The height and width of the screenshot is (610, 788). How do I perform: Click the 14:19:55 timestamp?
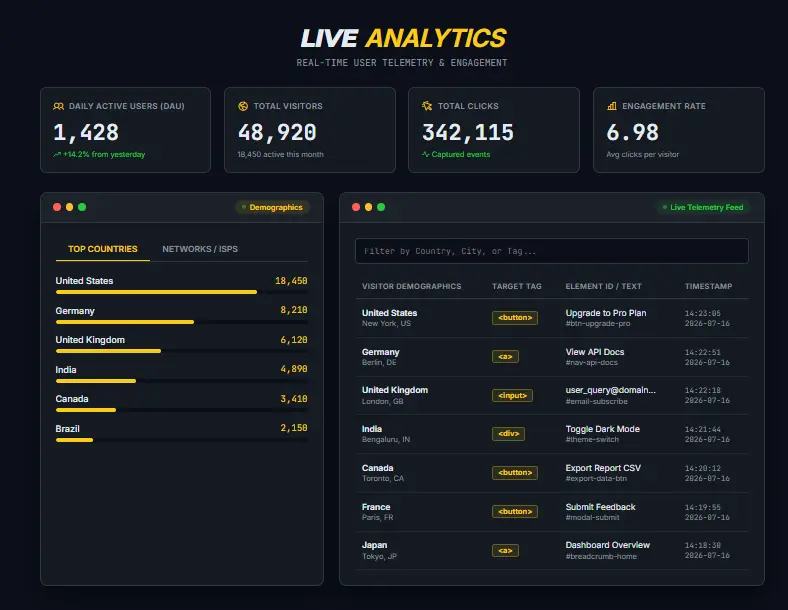[x=703, y=507]
